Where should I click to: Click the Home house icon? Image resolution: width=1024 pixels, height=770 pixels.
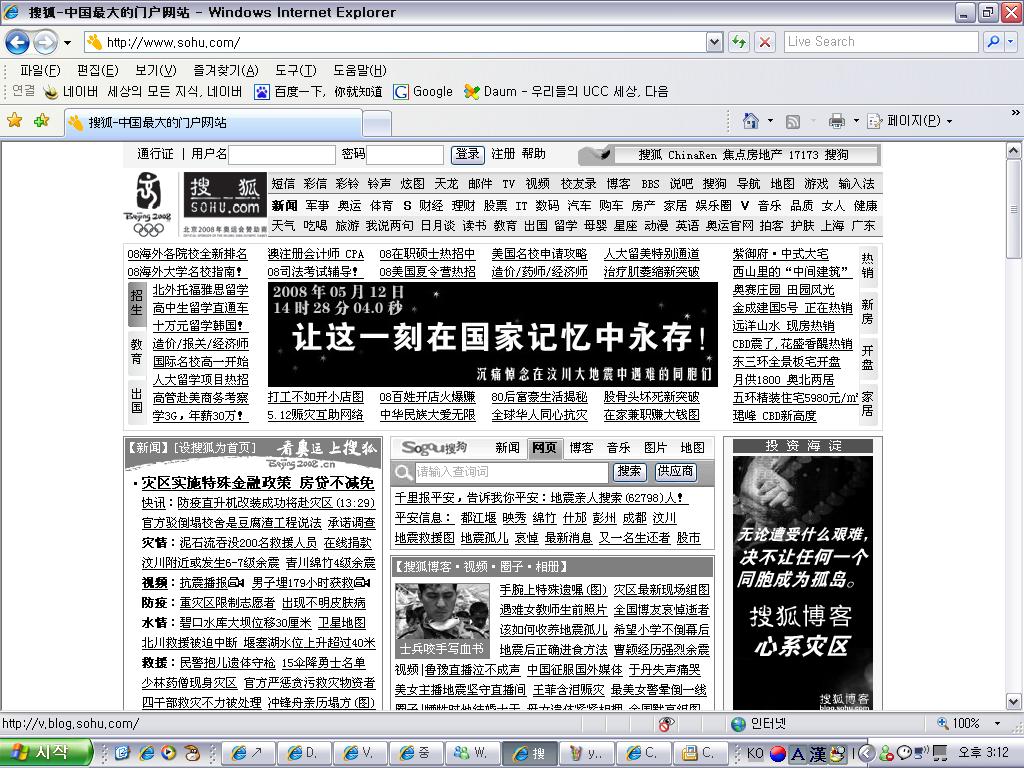coord(751,121)
